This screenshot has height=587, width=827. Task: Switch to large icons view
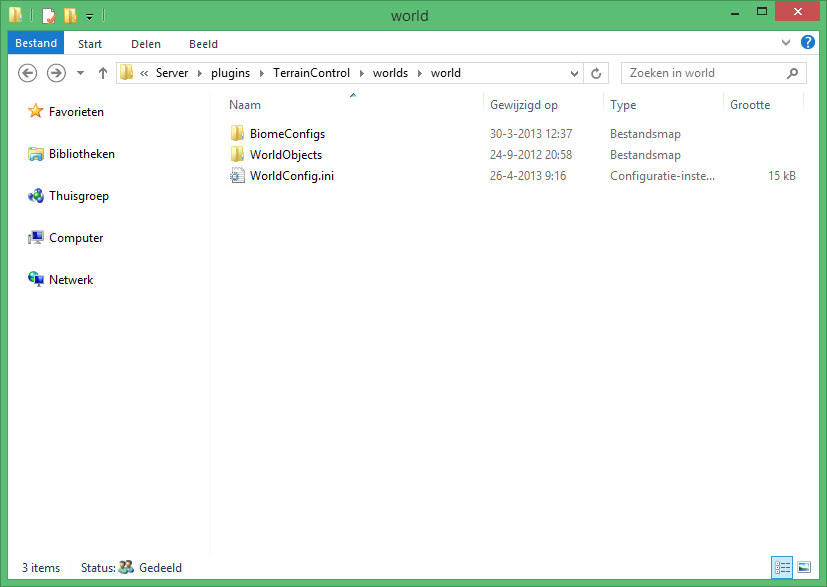[803, 567]
